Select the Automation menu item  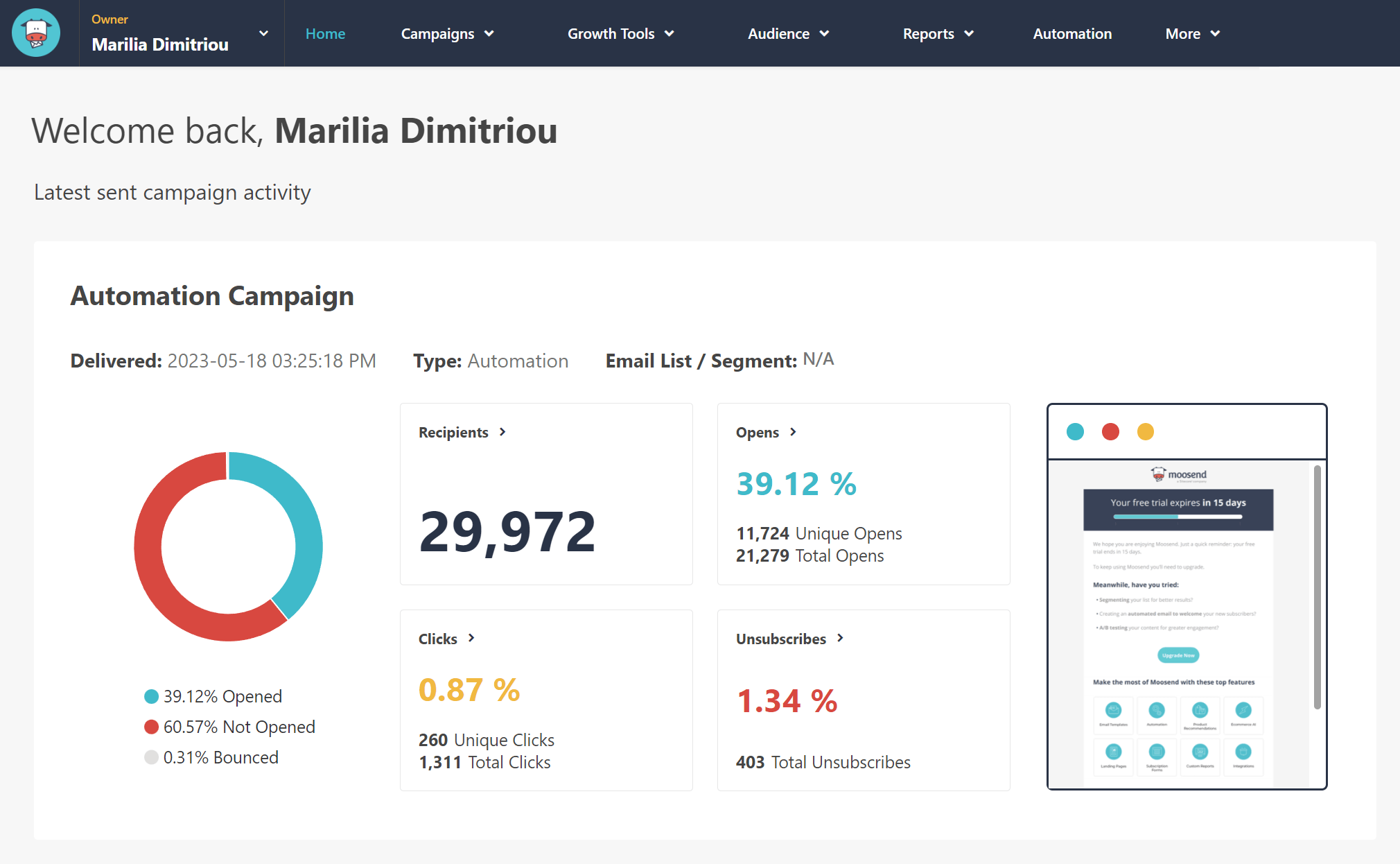click(x=1072, y=33)
